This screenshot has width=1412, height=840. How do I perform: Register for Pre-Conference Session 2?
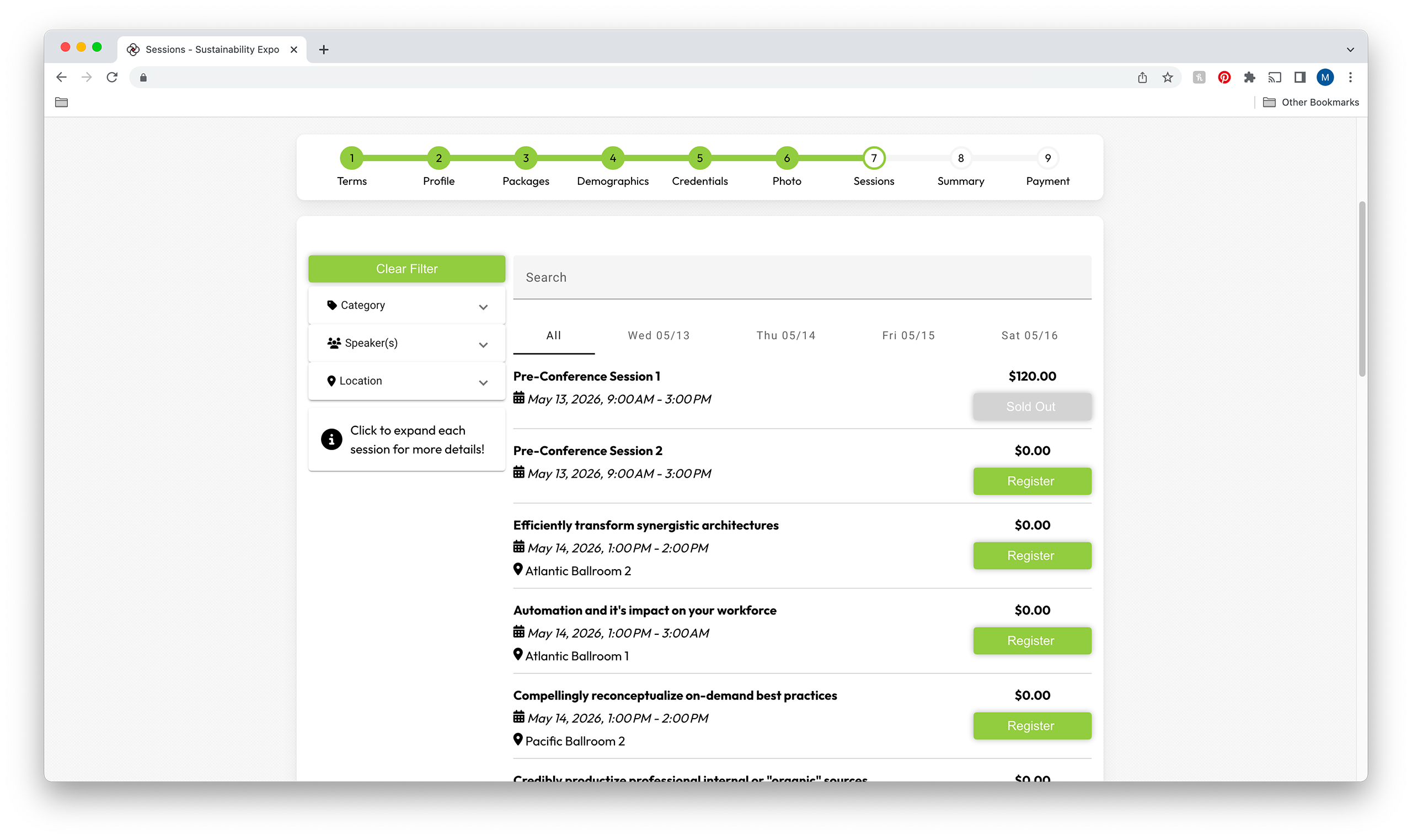(1031, 481)
